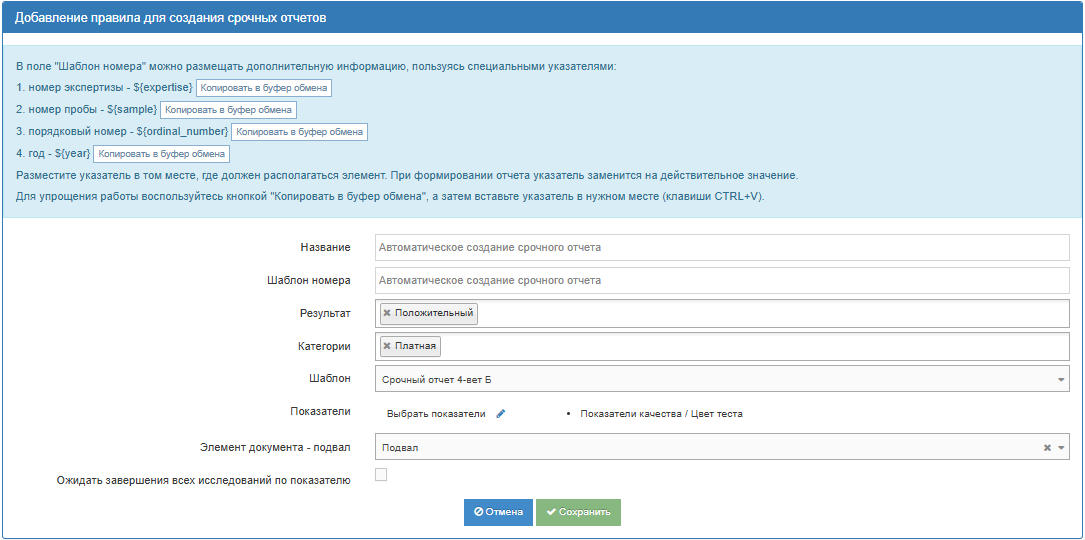Copy the ${expertise} pointer to clipboard
This screenshot has width=1085, height=540.
click(263, 88)
